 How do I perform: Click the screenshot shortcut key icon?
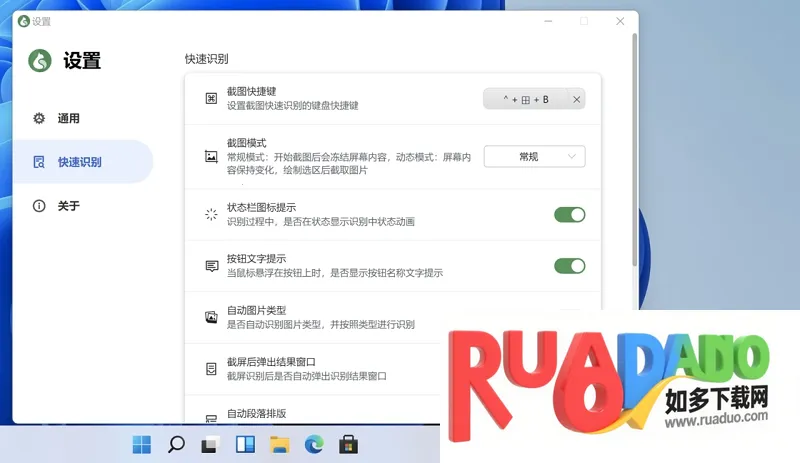coord(211,98)
